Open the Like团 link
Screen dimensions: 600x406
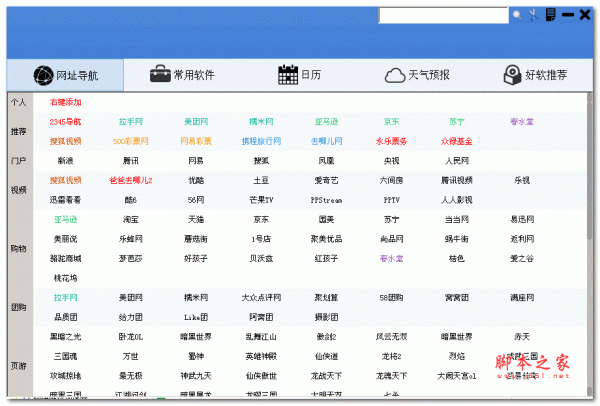pos(196,317)
